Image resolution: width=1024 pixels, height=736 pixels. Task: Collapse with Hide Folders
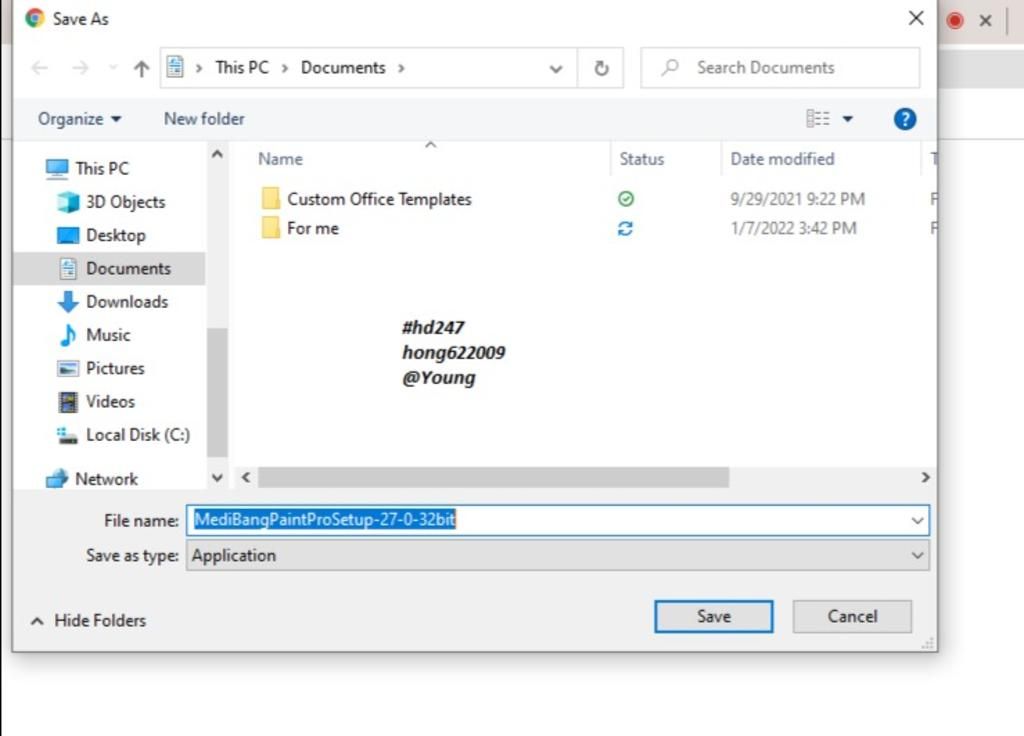[88, 620]
